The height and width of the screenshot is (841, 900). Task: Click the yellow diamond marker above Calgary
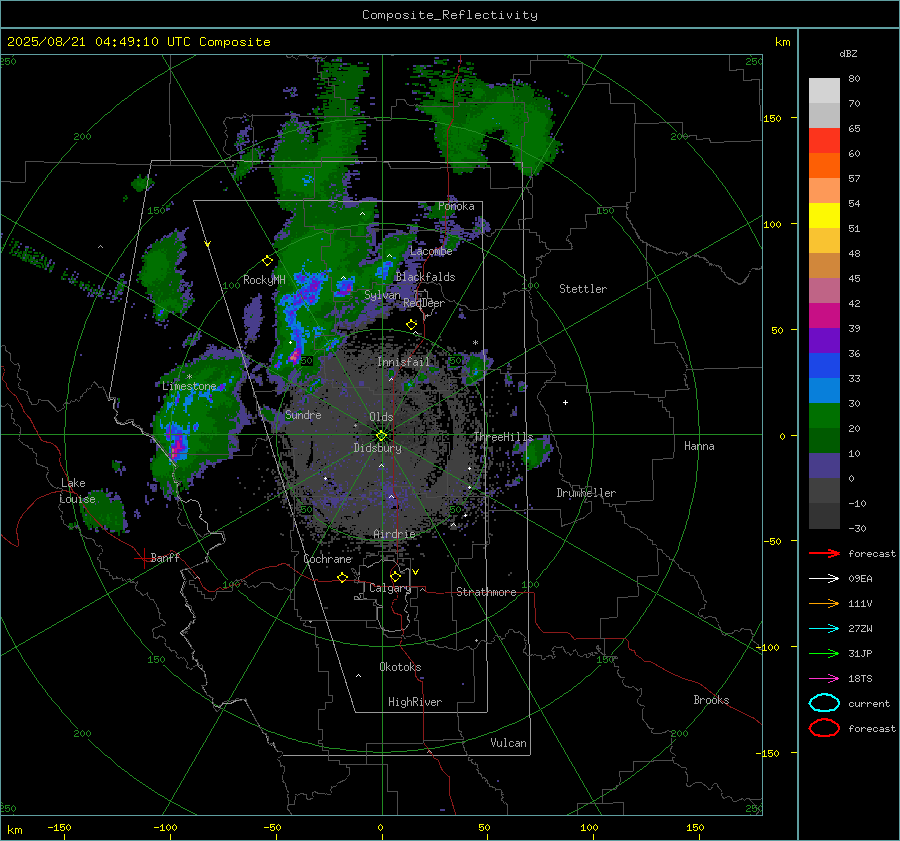395,576
